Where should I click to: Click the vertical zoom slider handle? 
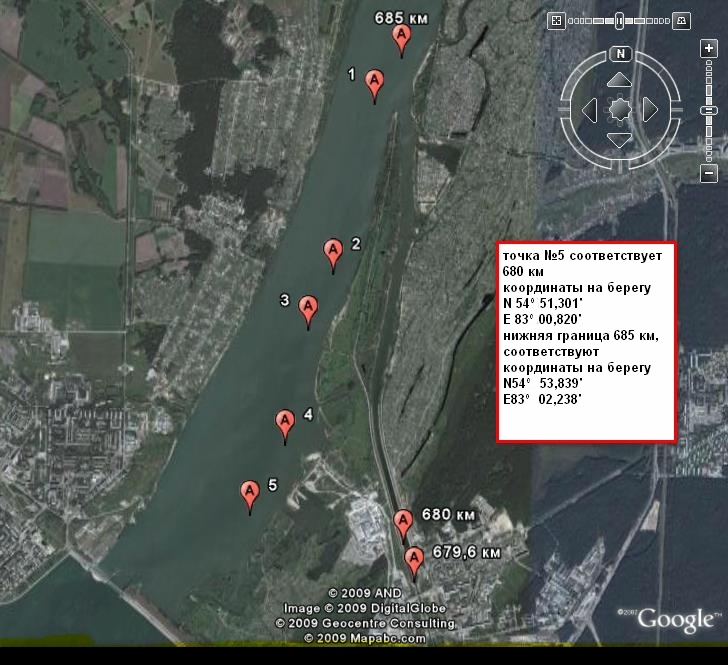click(709, 109)
